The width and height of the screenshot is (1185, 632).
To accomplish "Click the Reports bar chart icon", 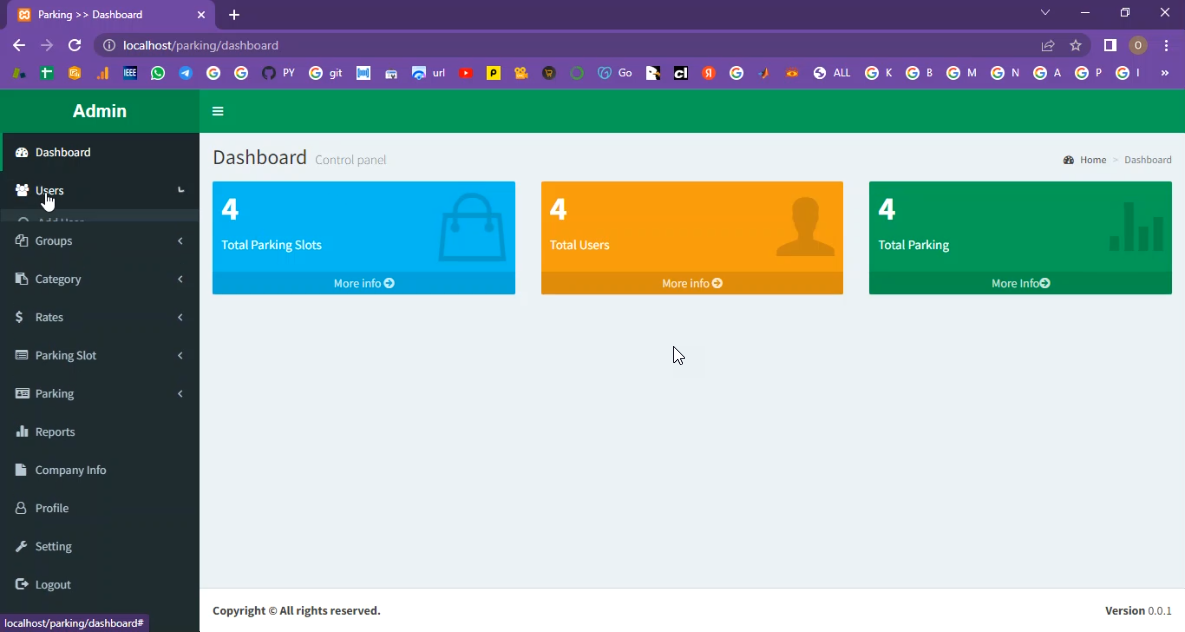I will click(22, 432).
